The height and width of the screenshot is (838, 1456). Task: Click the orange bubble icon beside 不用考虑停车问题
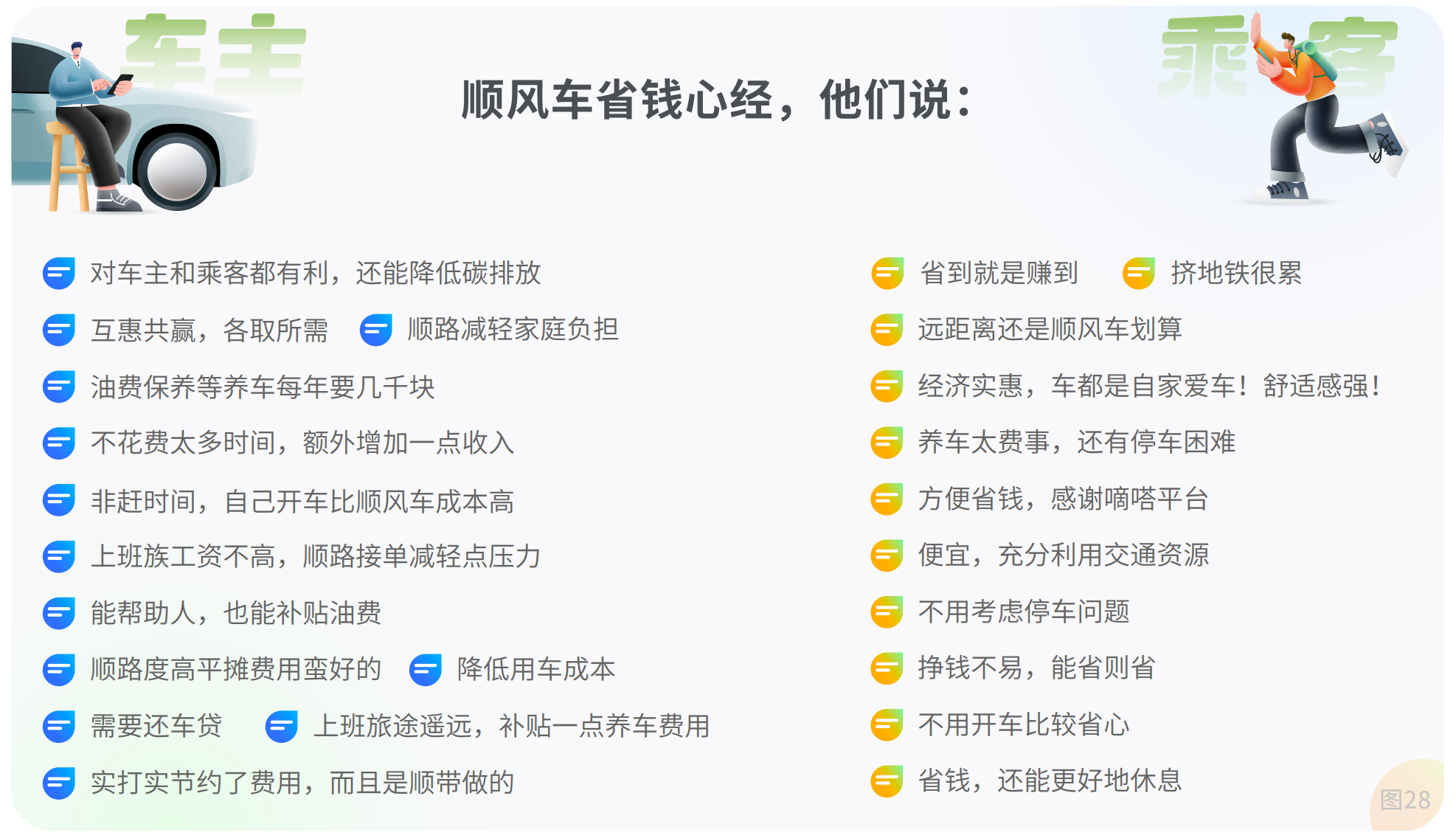pos(887,612)
